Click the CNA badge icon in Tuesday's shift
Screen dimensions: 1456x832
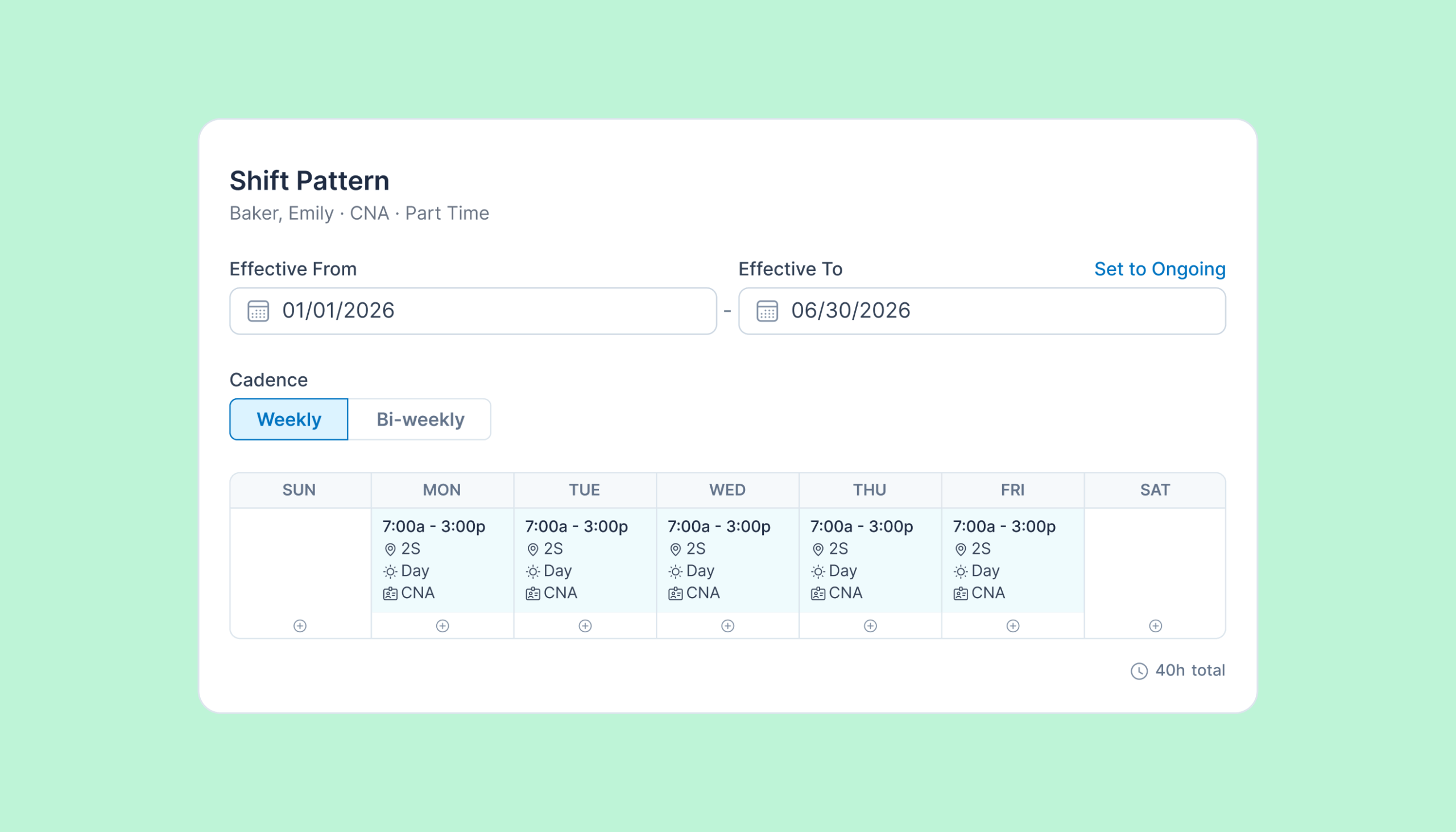click(533, 594)
